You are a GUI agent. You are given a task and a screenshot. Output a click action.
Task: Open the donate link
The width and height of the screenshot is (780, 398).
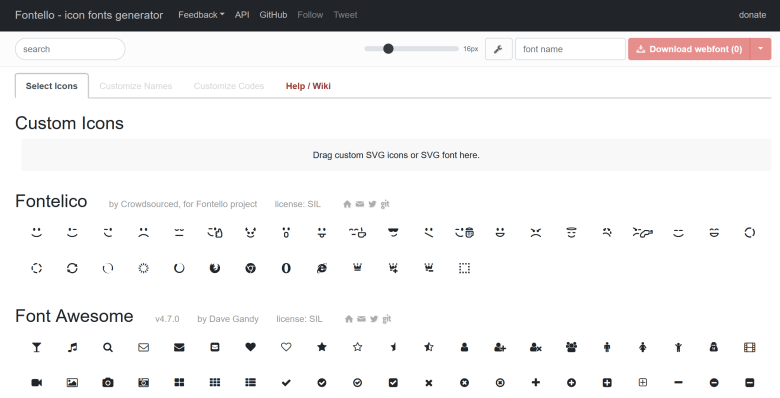tap(752, 15)
